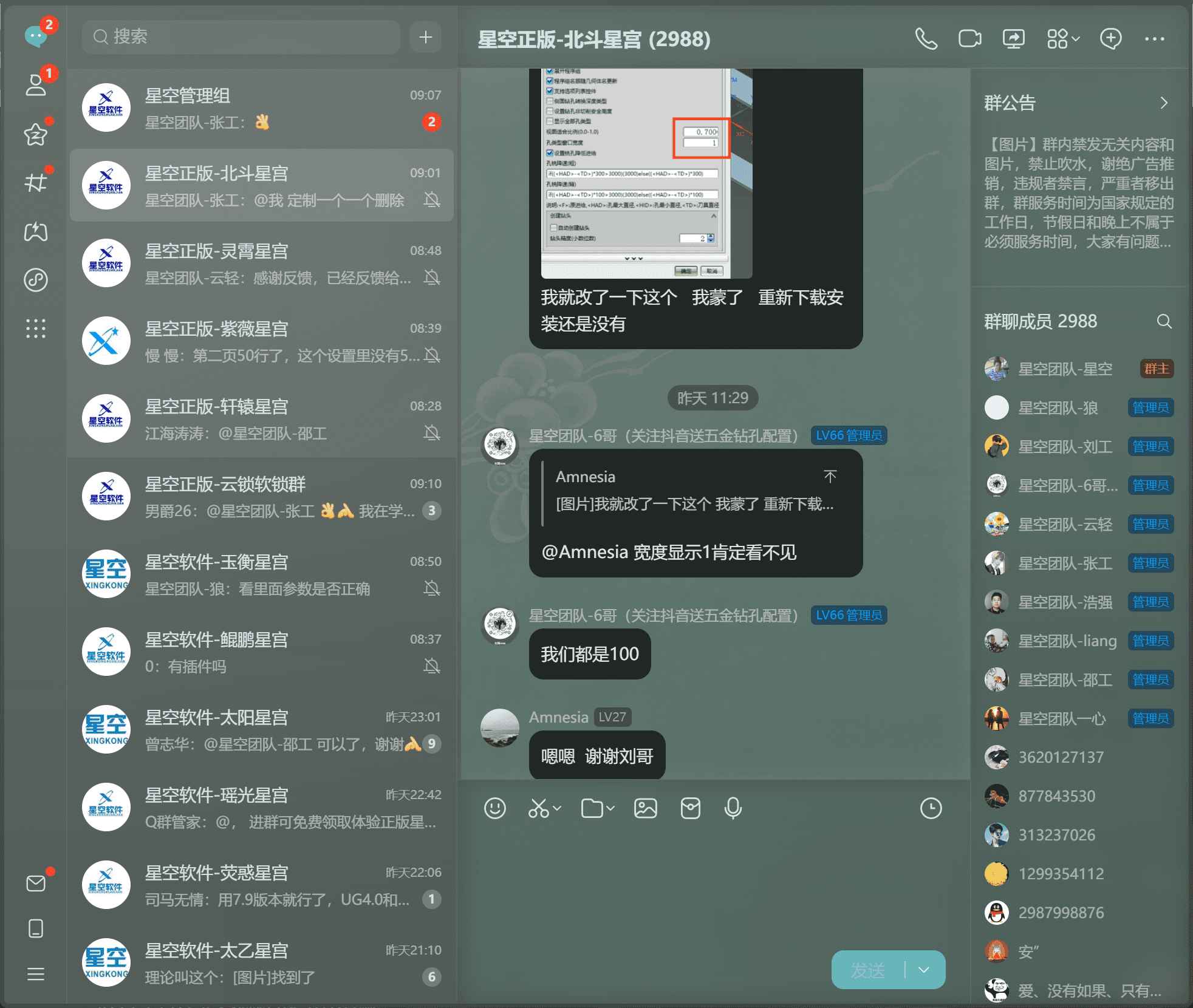Start a voice call in group

(x=926, y=39)
